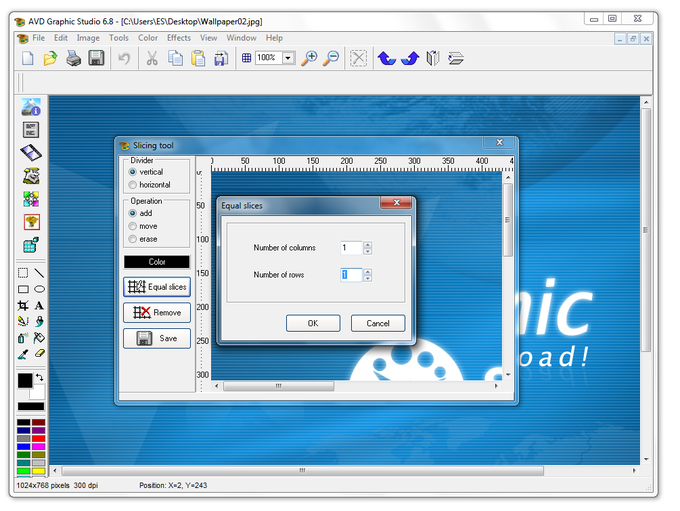Open the File menu

[x=38, y=38]
